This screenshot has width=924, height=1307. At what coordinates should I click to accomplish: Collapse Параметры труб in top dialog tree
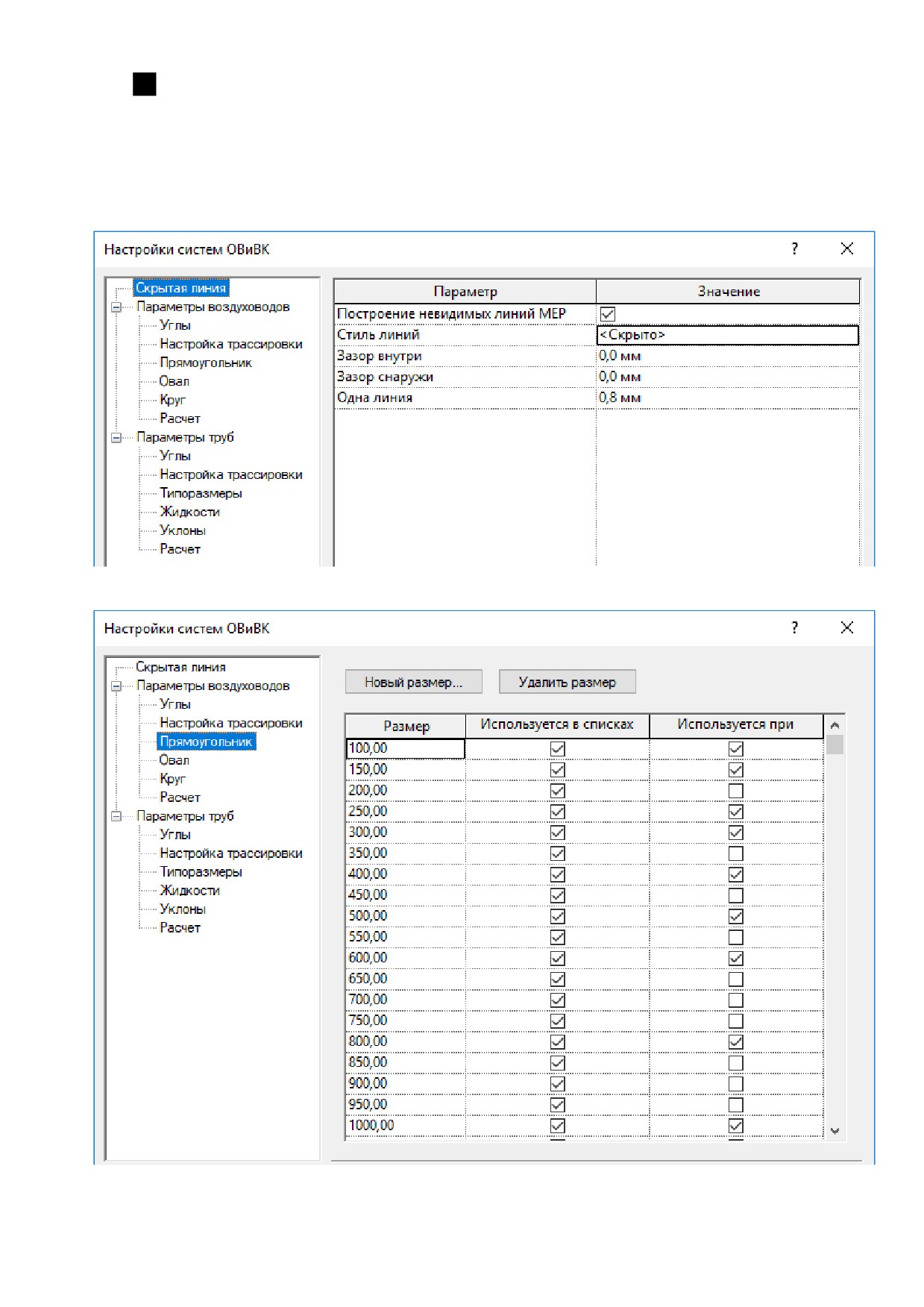[116, 438]
